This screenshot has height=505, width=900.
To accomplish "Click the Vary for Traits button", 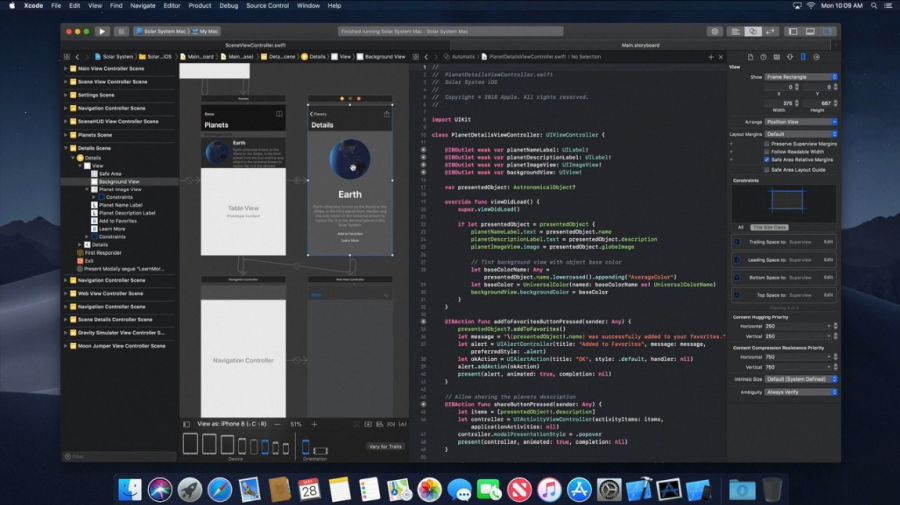I will point(385,446).
